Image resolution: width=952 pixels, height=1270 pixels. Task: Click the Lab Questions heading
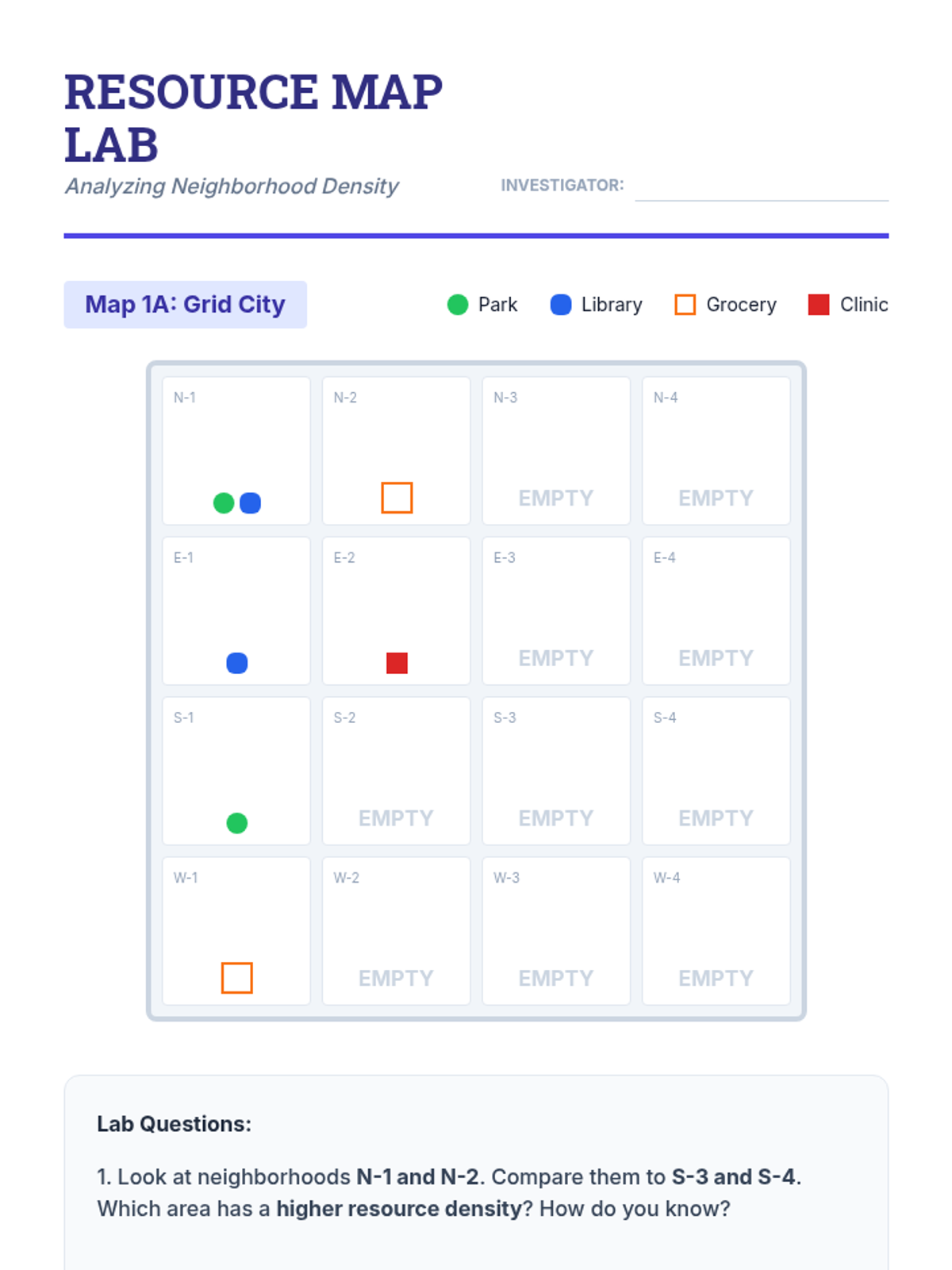pyautogui.click(x=174, y=1124)
